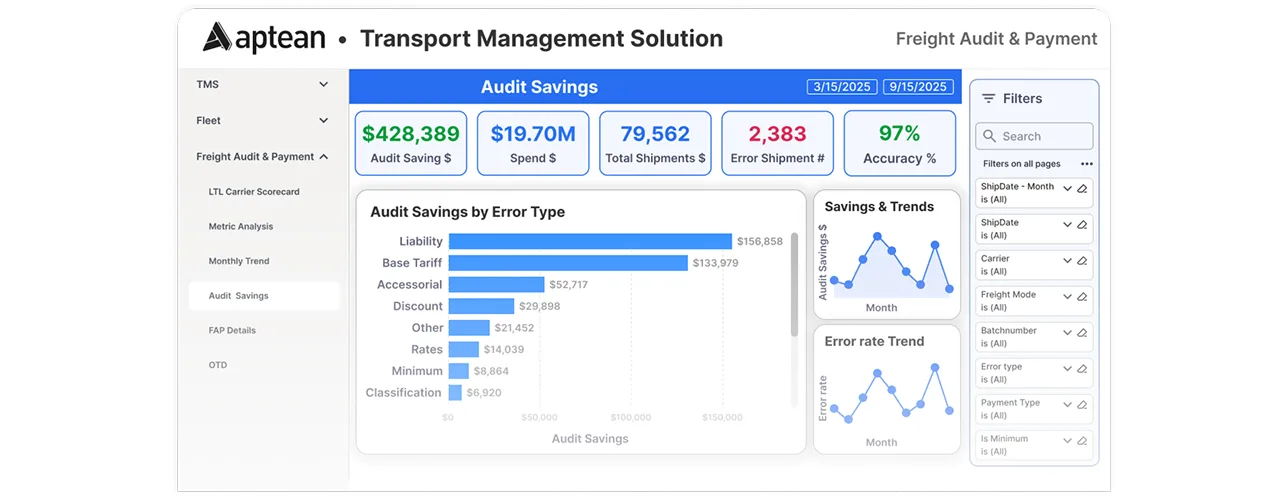This screenshot has width=1285, height=500.
Task: Click the $52,717 value label
Action: 568,285
